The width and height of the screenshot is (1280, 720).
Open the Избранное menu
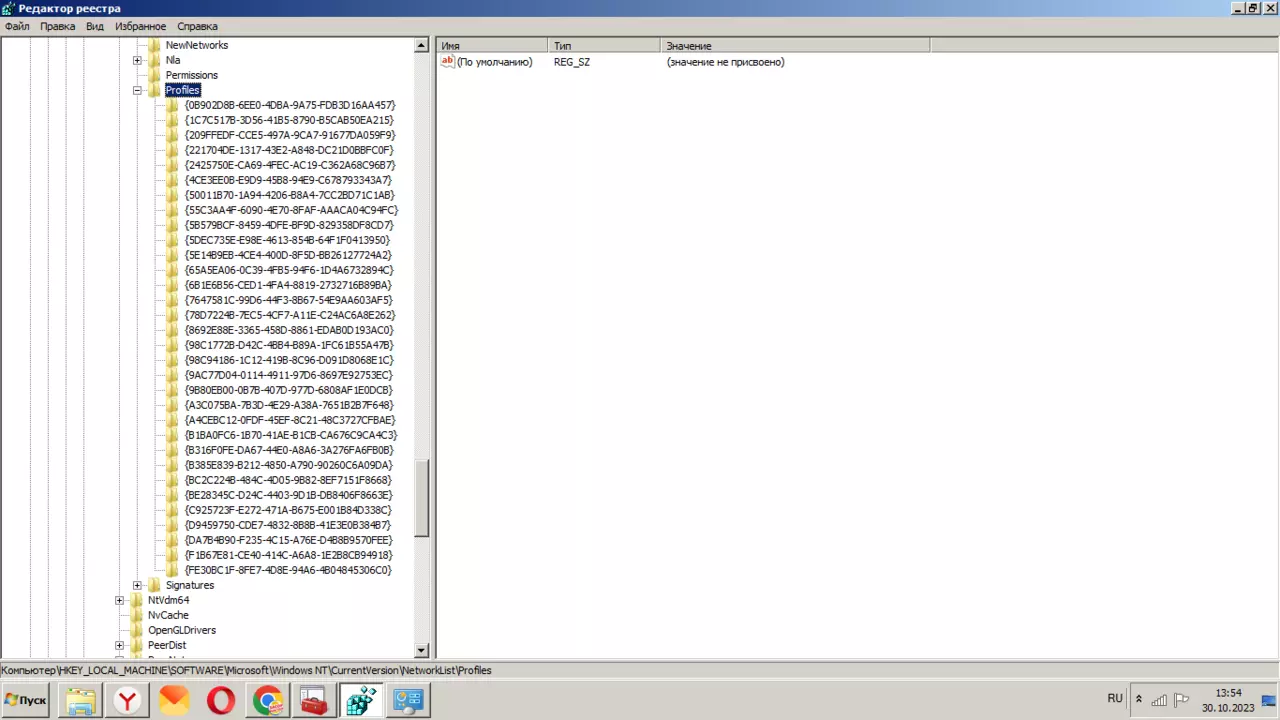140,26
